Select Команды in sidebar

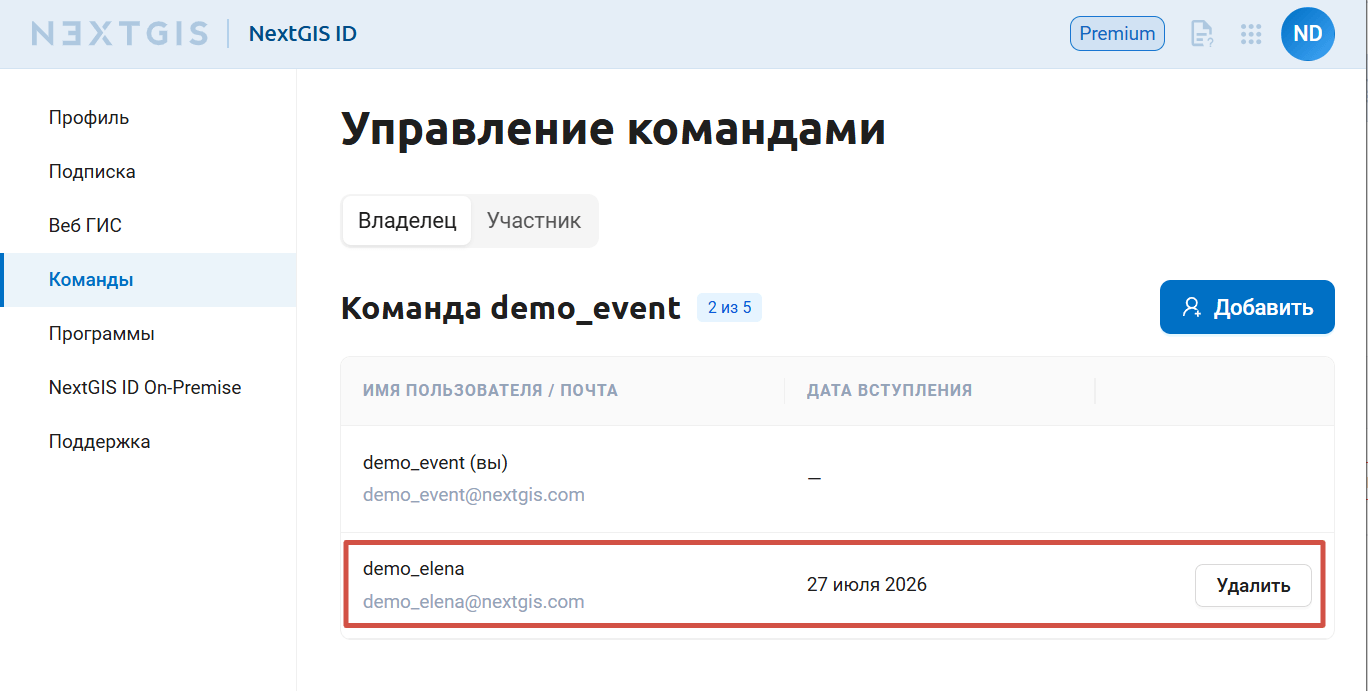point(148,280)
